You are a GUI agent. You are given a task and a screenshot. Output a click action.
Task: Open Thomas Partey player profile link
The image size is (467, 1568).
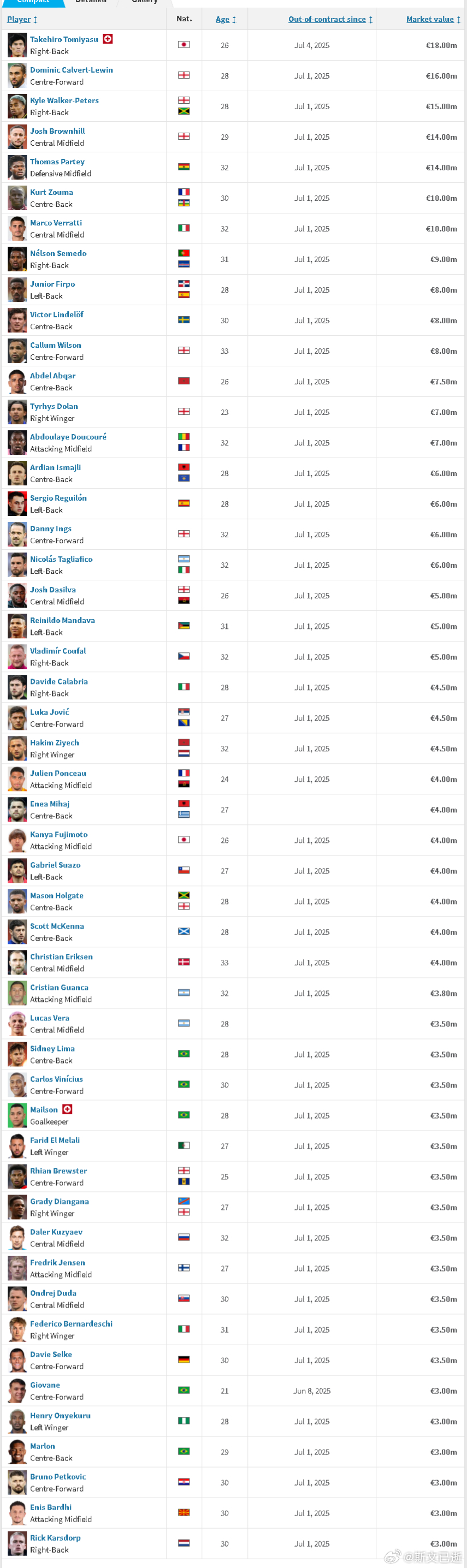(x=57, y=162)
